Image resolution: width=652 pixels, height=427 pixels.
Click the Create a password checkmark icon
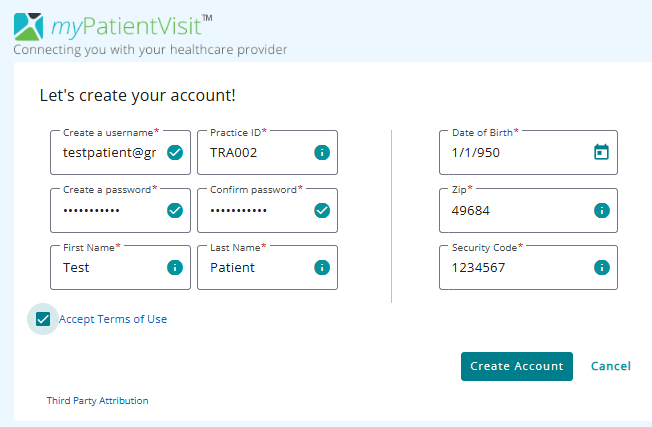(175, 210)
